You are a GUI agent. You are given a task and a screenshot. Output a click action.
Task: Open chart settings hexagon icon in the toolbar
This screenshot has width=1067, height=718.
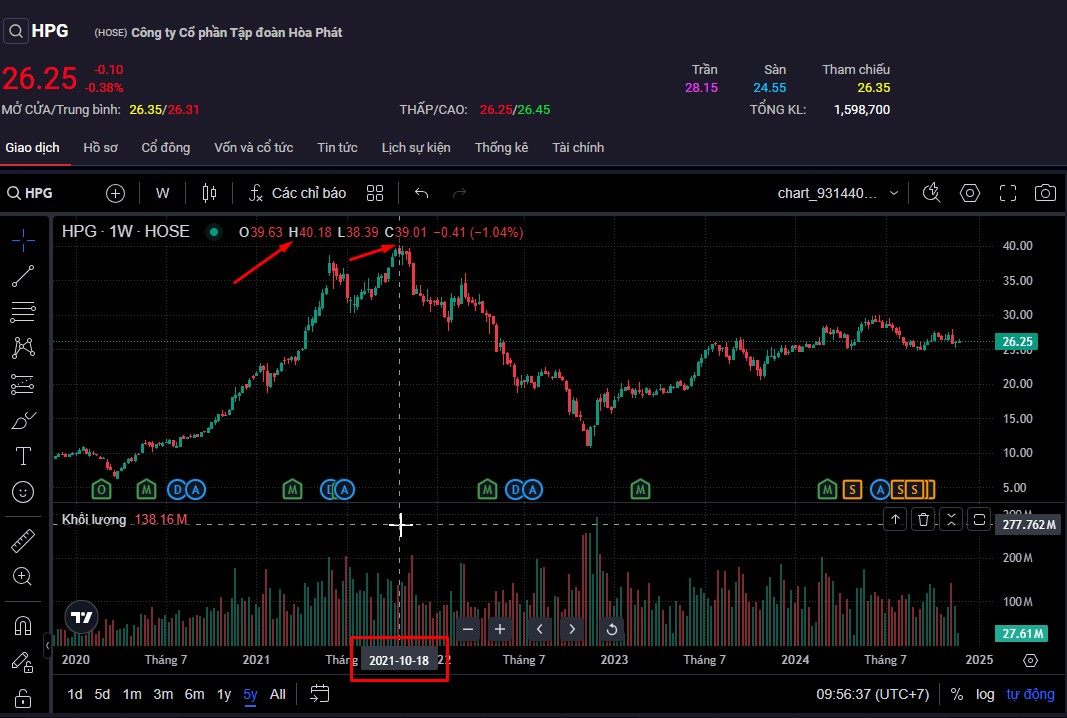pyautogui.click(x=970, y=193)
